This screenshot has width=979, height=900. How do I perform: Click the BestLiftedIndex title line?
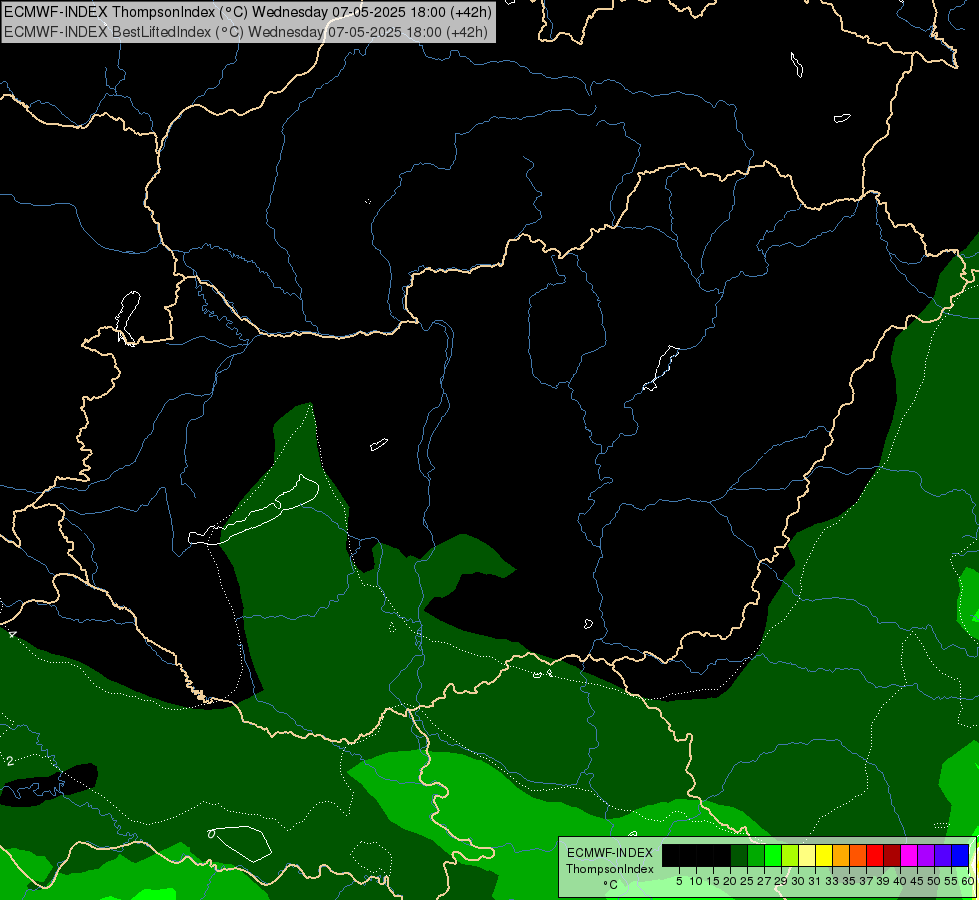coord(246,31)
